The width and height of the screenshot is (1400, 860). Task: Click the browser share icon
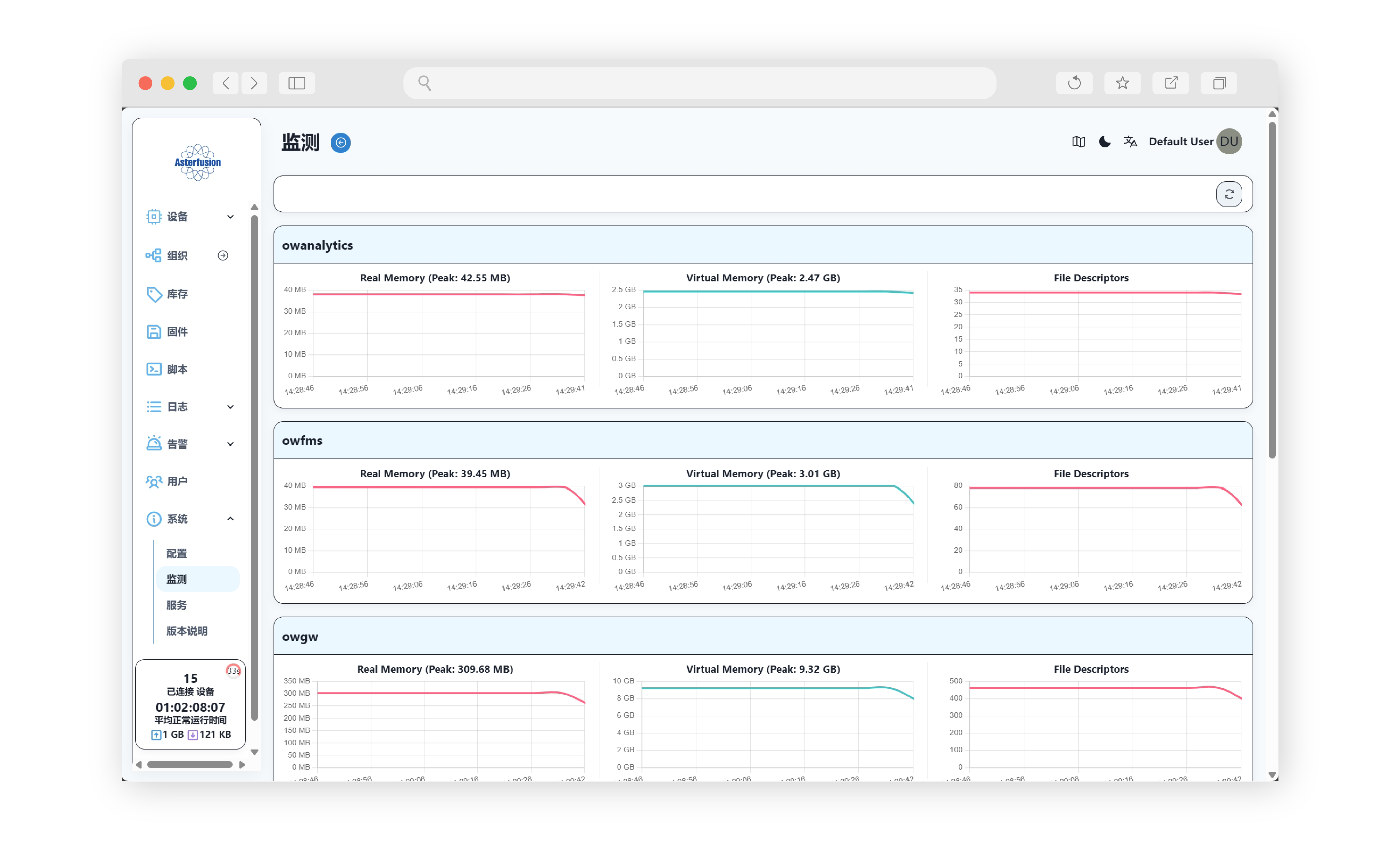(x=1171, y=83)
